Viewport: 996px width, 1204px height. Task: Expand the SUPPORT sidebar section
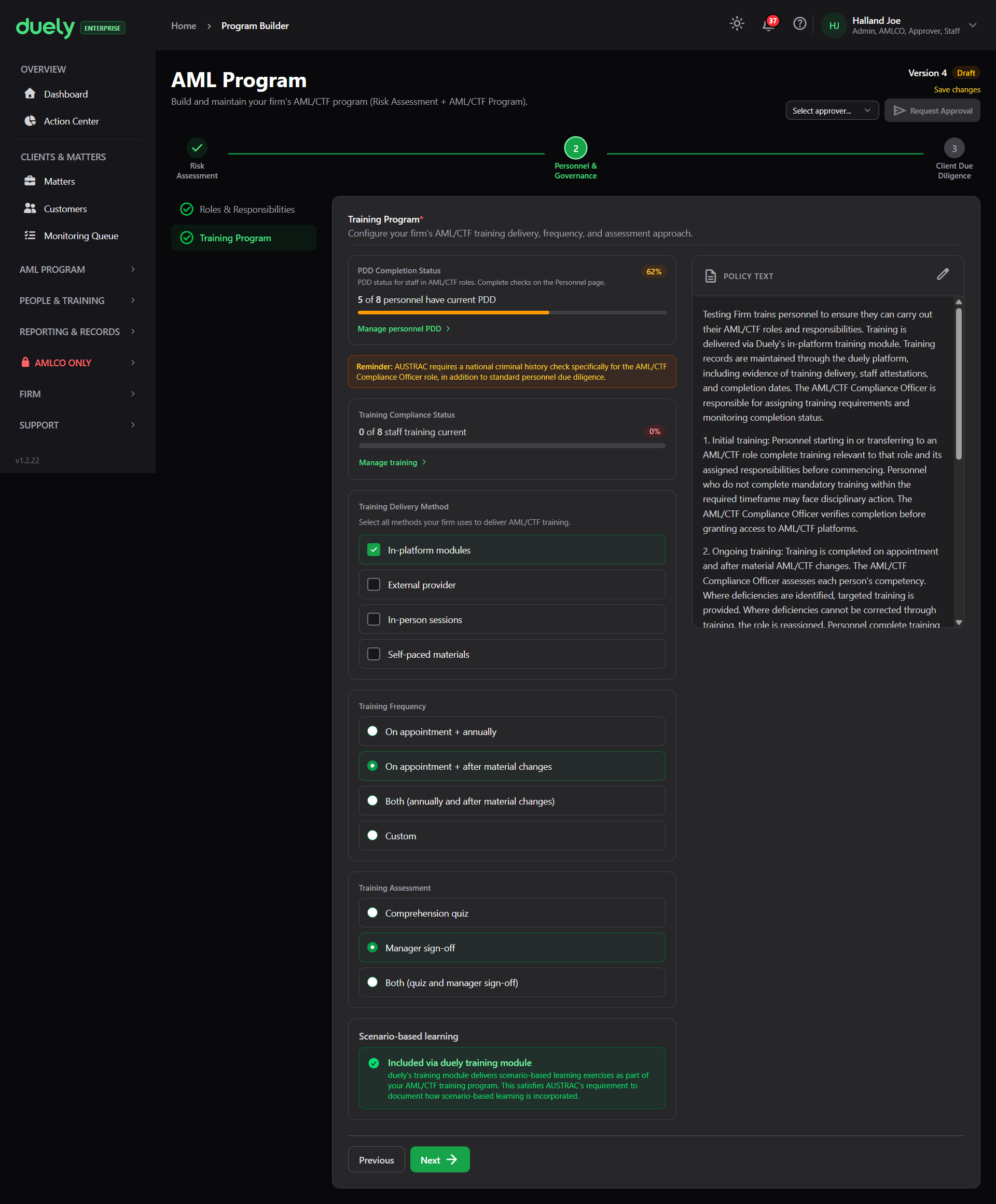tap(77, 425)
